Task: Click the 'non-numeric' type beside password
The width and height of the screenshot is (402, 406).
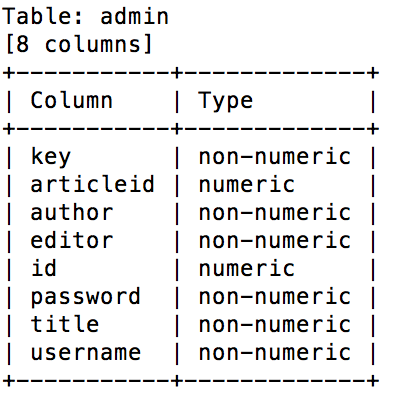Action: click(x=275, y=297)
